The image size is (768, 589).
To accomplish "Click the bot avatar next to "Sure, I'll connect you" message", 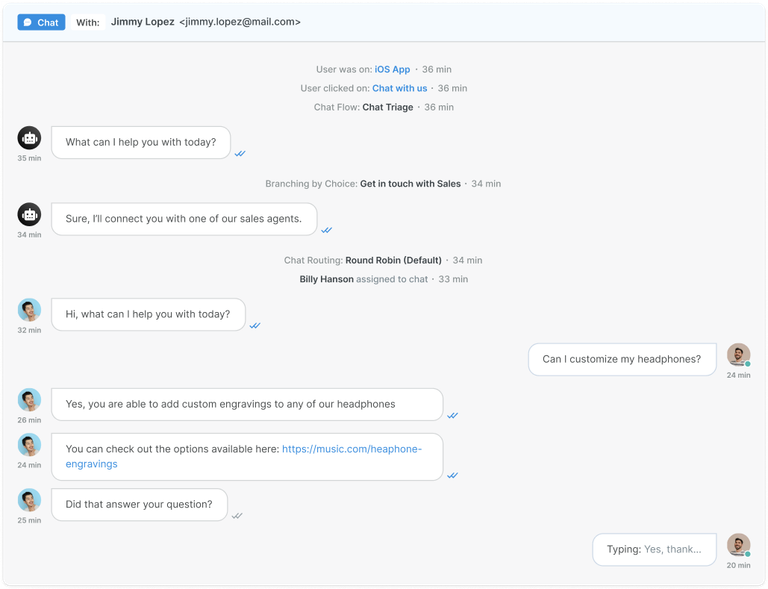I will pyautogui.click(x=29, y=215).
